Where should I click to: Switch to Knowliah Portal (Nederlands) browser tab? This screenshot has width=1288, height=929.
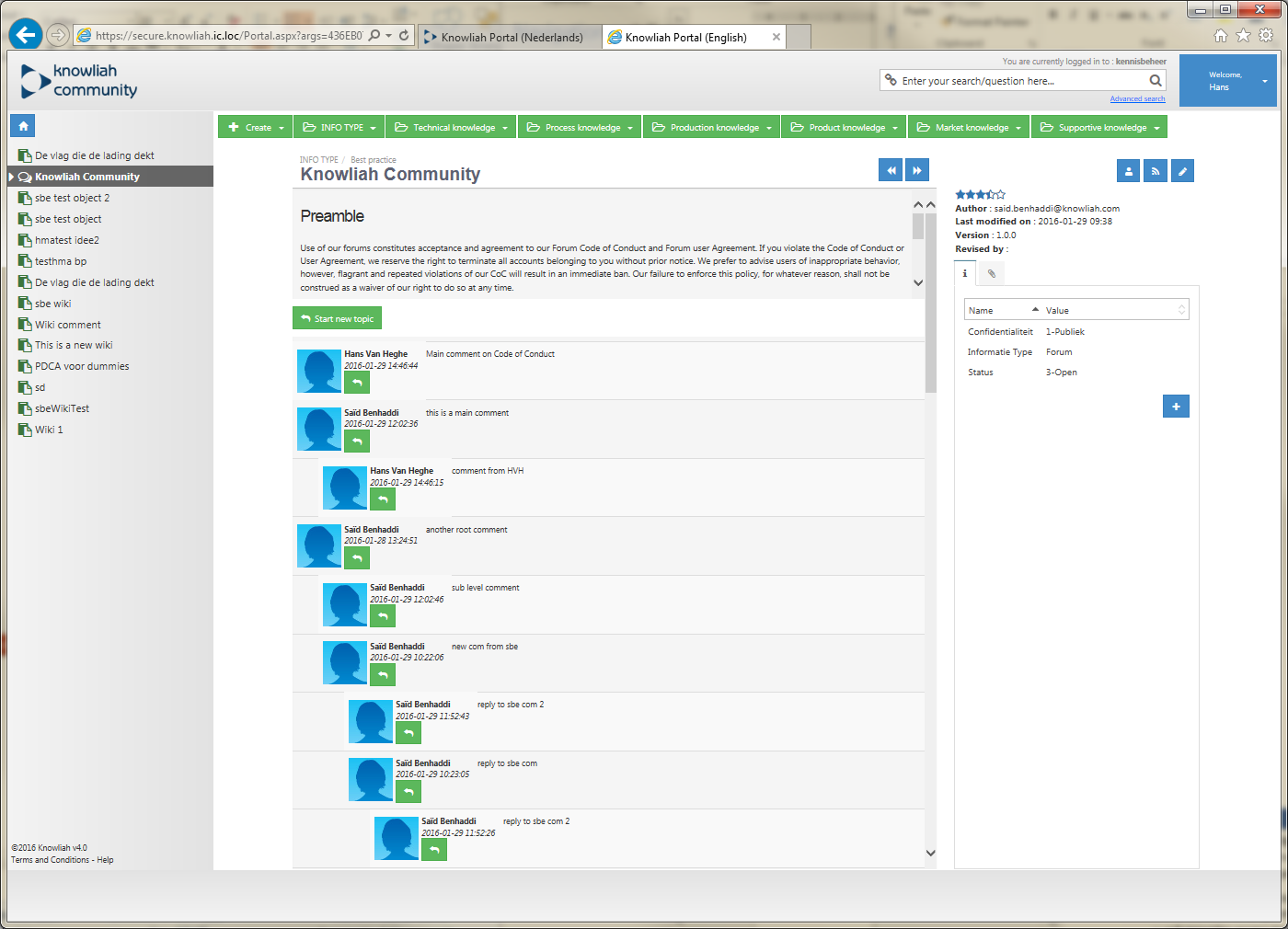pyautogui.click(x=512, y=38)
